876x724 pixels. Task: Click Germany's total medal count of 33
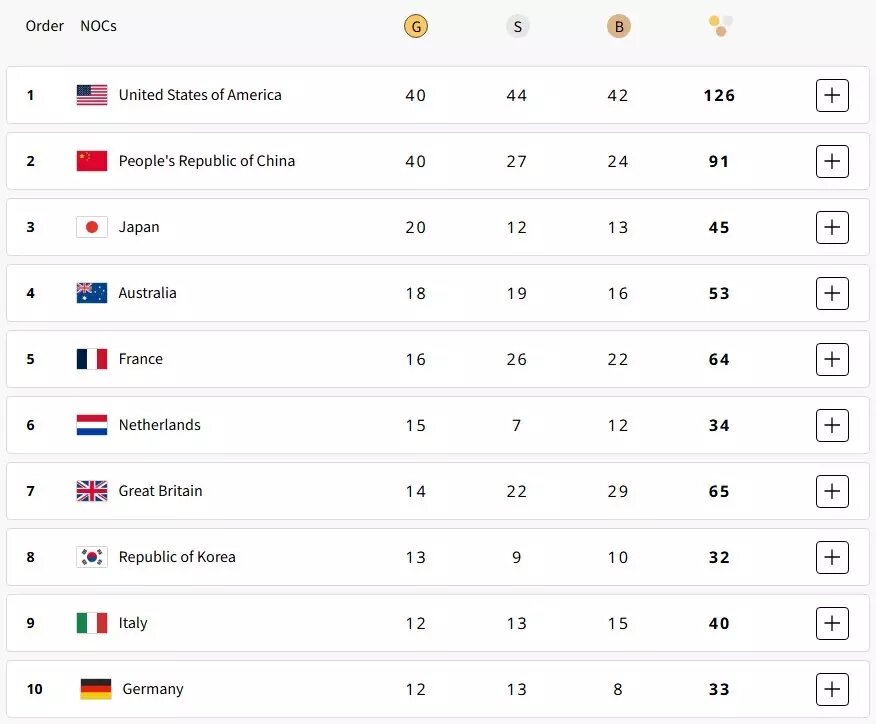[x=718, y=689]
